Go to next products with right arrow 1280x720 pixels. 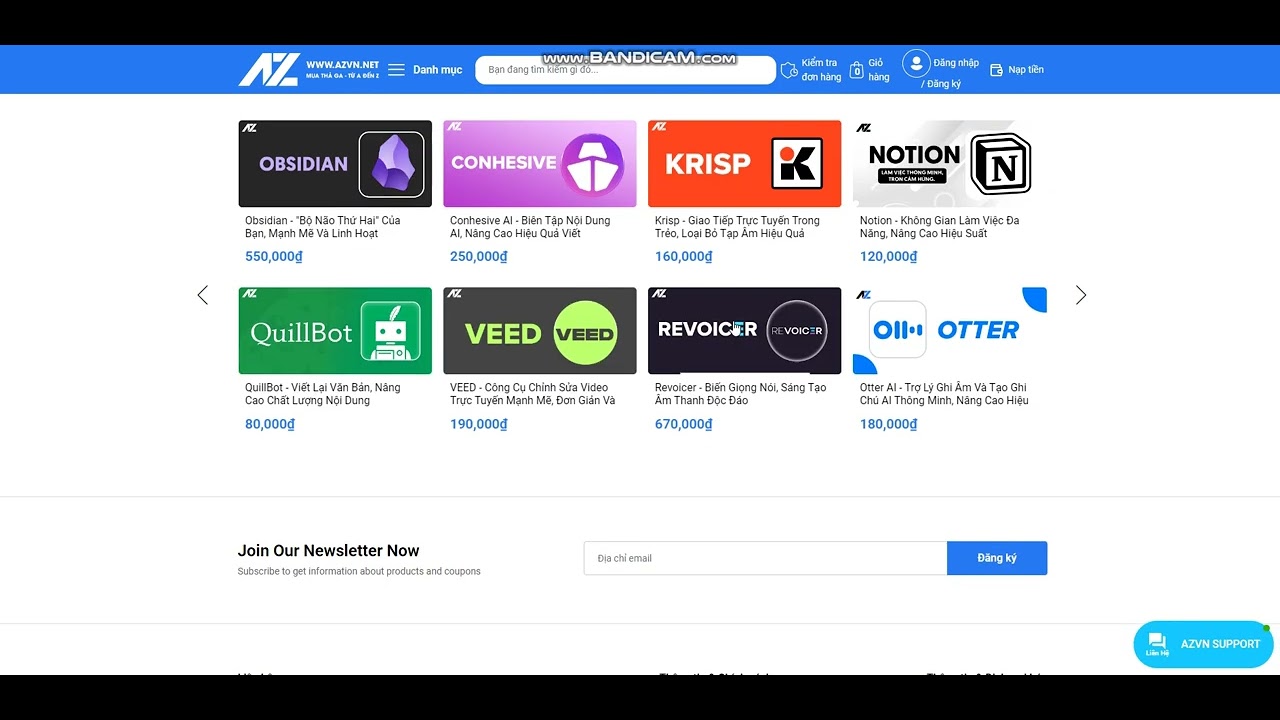tap(1081, 295)
